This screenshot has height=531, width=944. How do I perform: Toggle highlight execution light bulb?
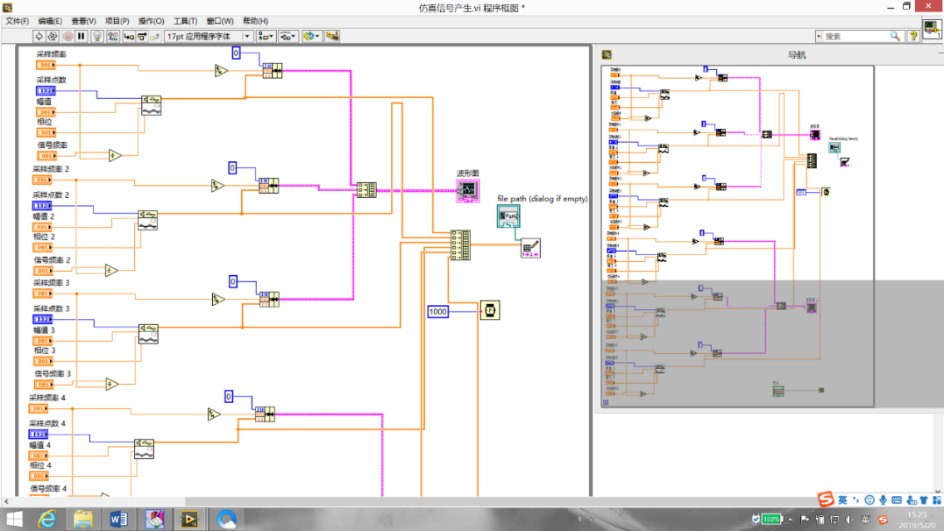pos(97,36)
